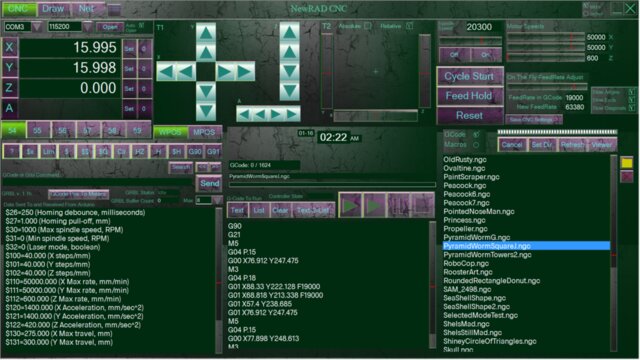The height and width of the screenshot is (360, 640).
Task: Jog X axis left with outermost left arrow
Action: tap(166, 72)
